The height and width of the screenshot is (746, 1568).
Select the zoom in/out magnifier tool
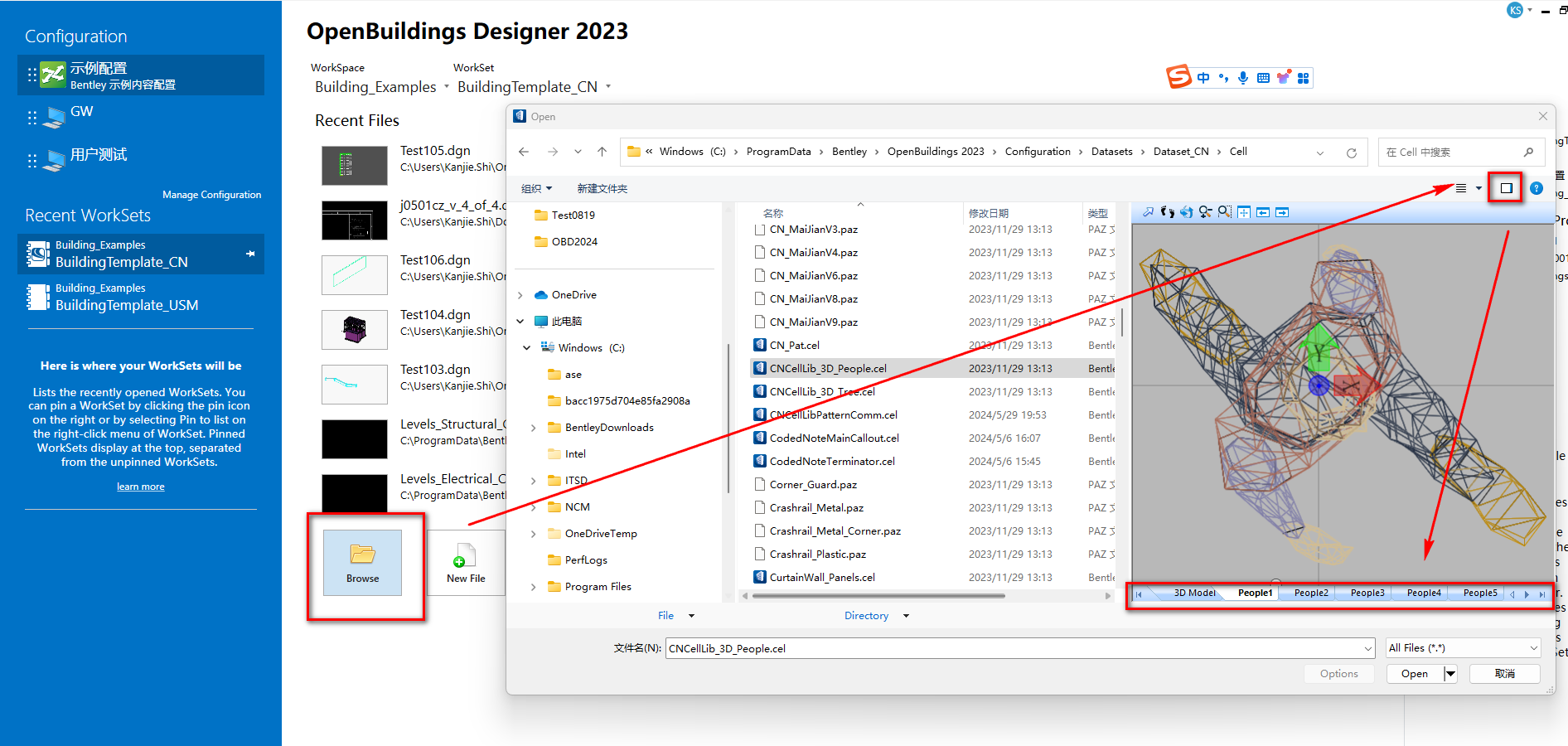[1205, 212]
